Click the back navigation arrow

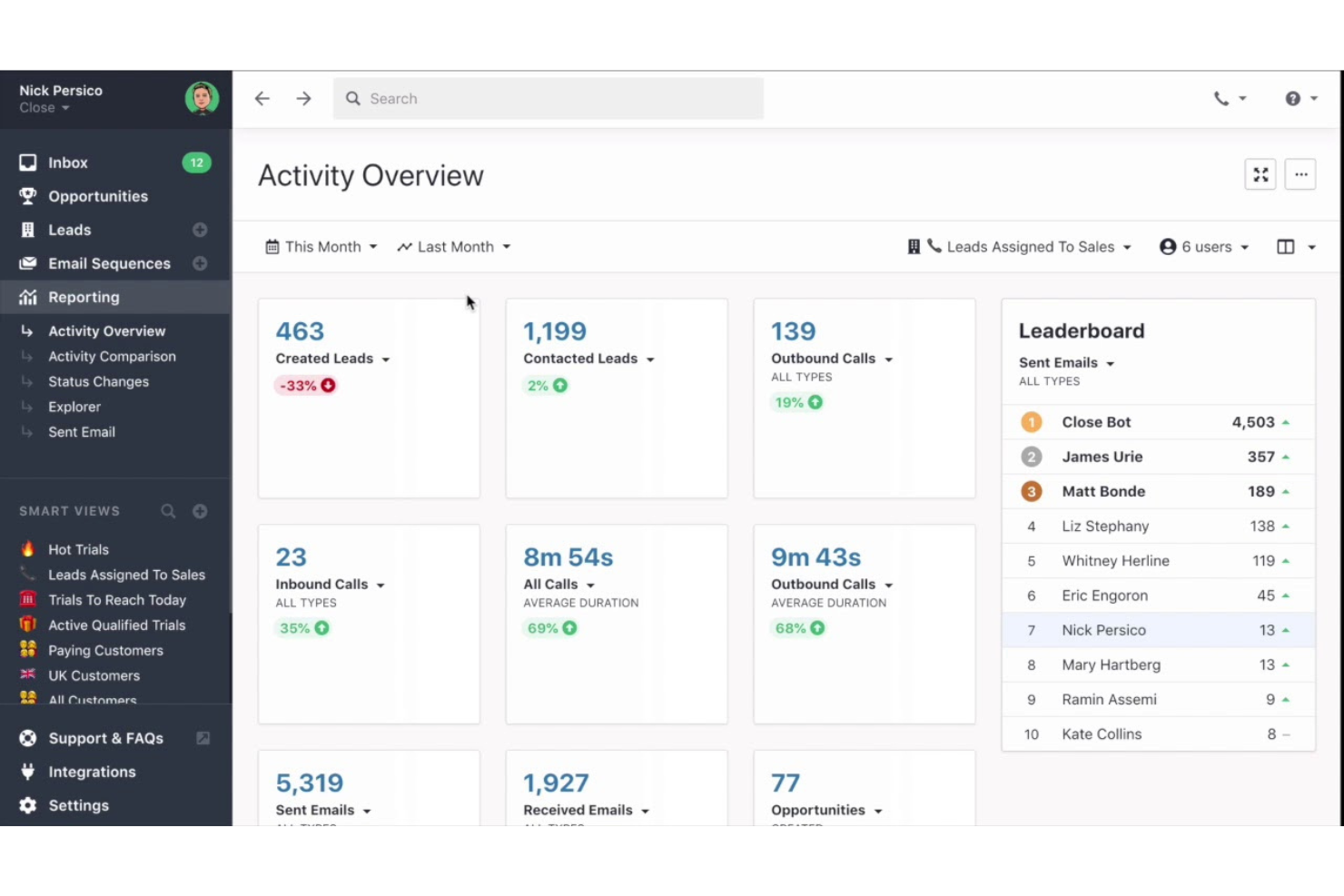pos(262,98)
